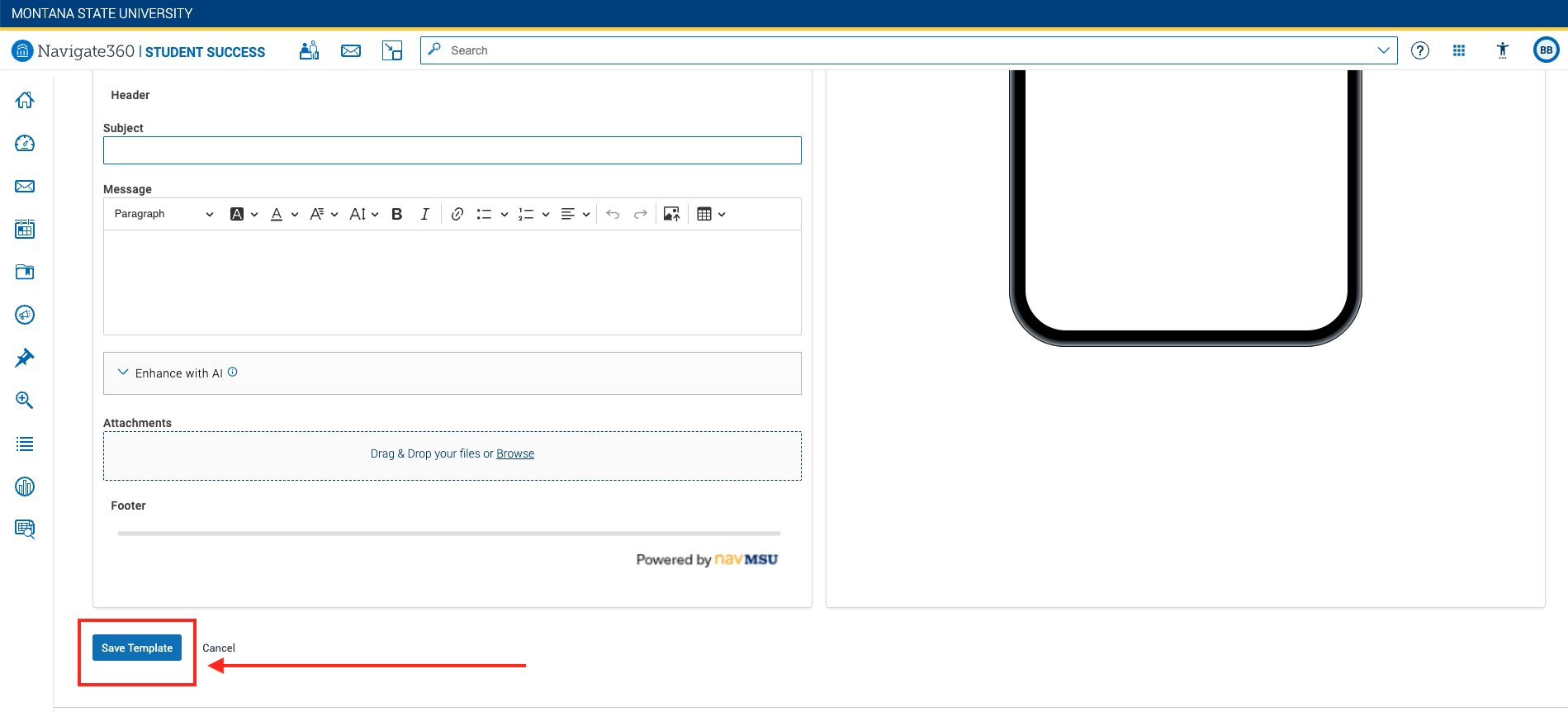Click the Navigate360 home logo
Viewport: 1568px width, 712px height.
(x=138, y=51)
